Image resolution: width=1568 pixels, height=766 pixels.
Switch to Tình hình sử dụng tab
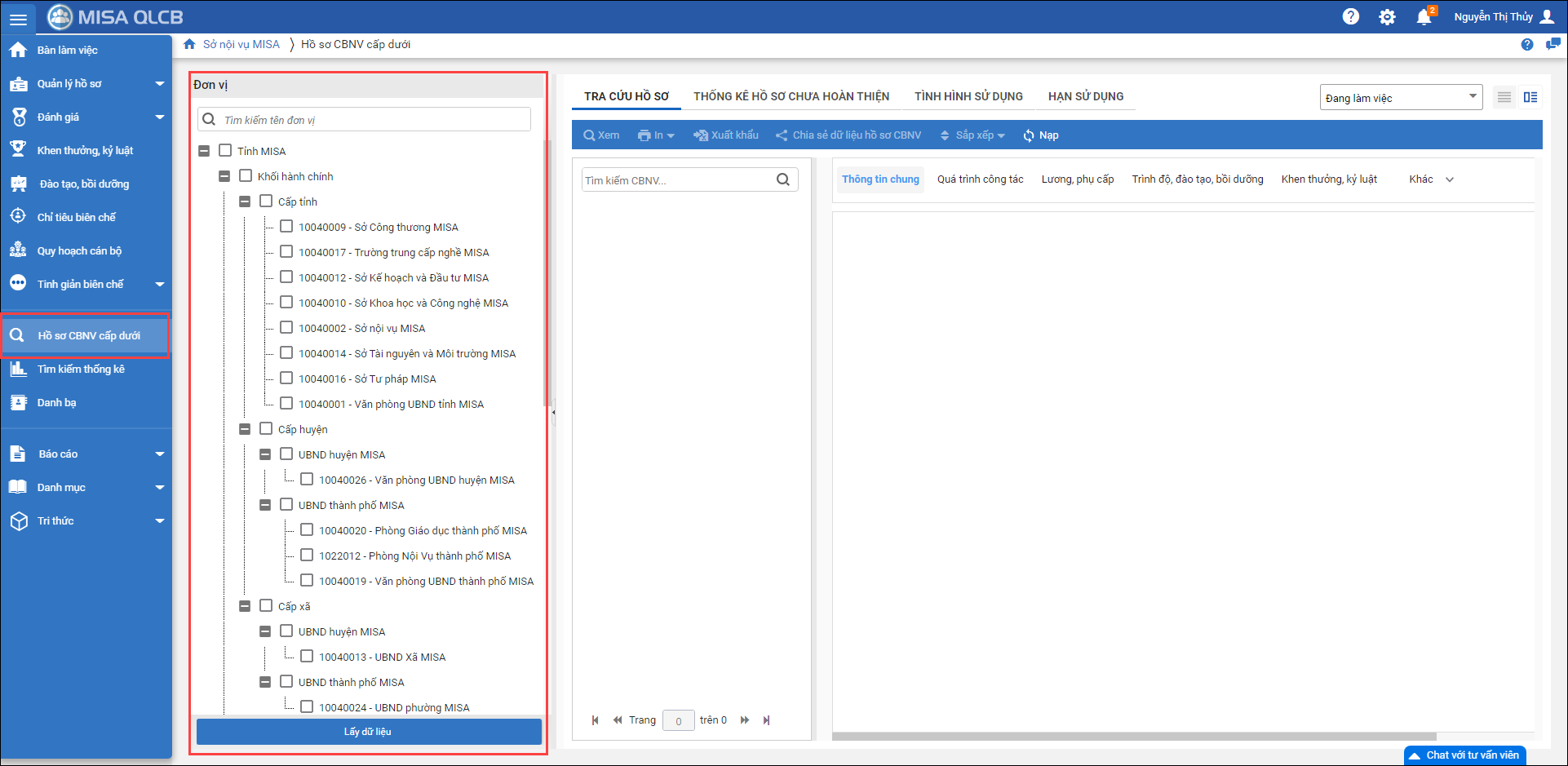click(968, 96)
